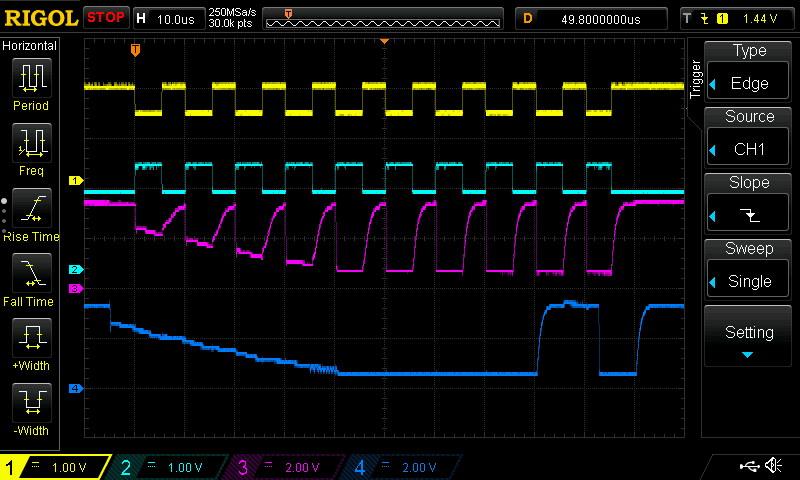
Task: Click the trigger level 1.44 V readout
Action: [760, 19]
